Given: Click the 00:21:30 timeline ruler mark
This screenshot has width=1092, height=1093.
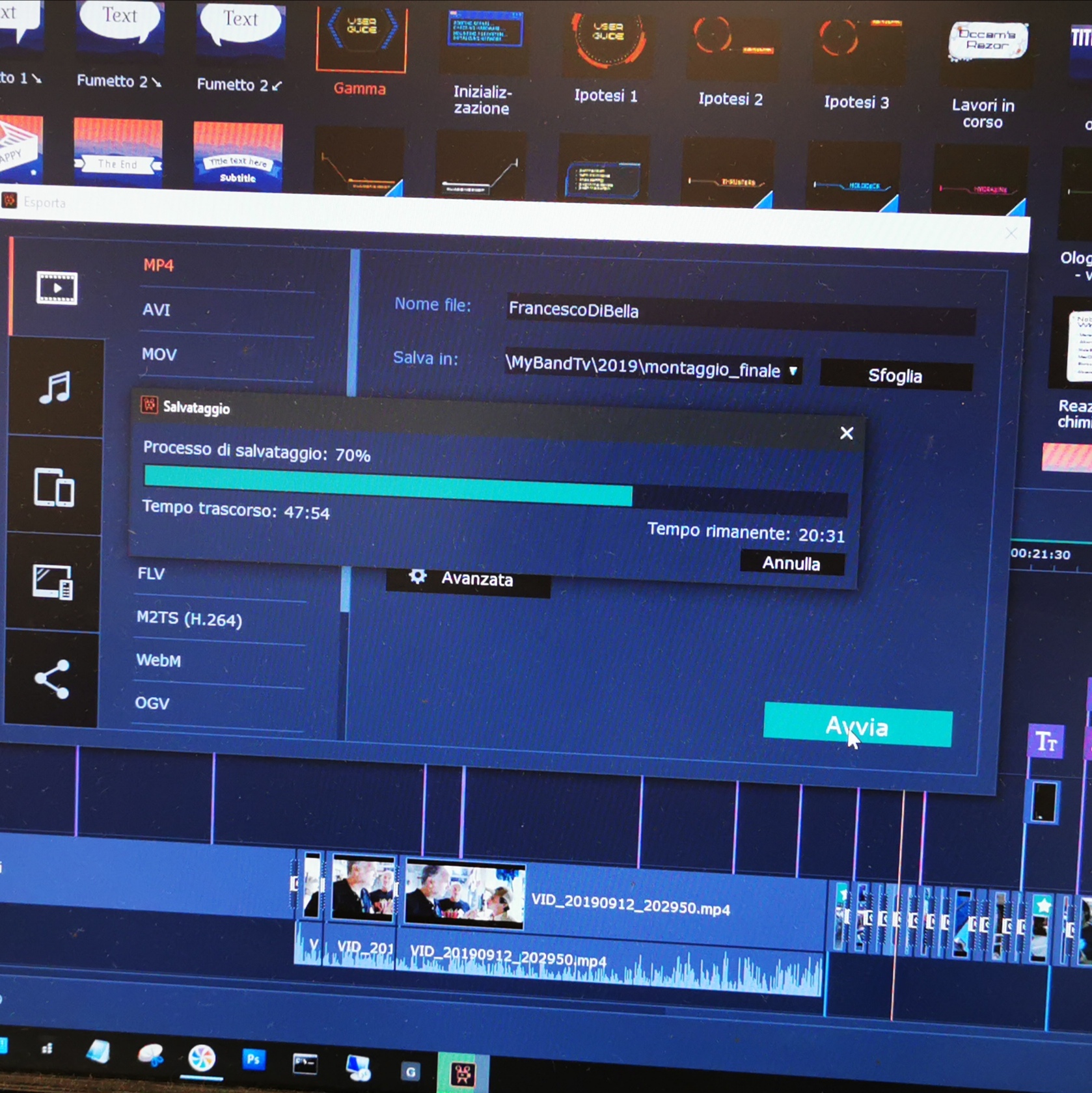Looking at the screenshot, I should tap(1041, 554).
